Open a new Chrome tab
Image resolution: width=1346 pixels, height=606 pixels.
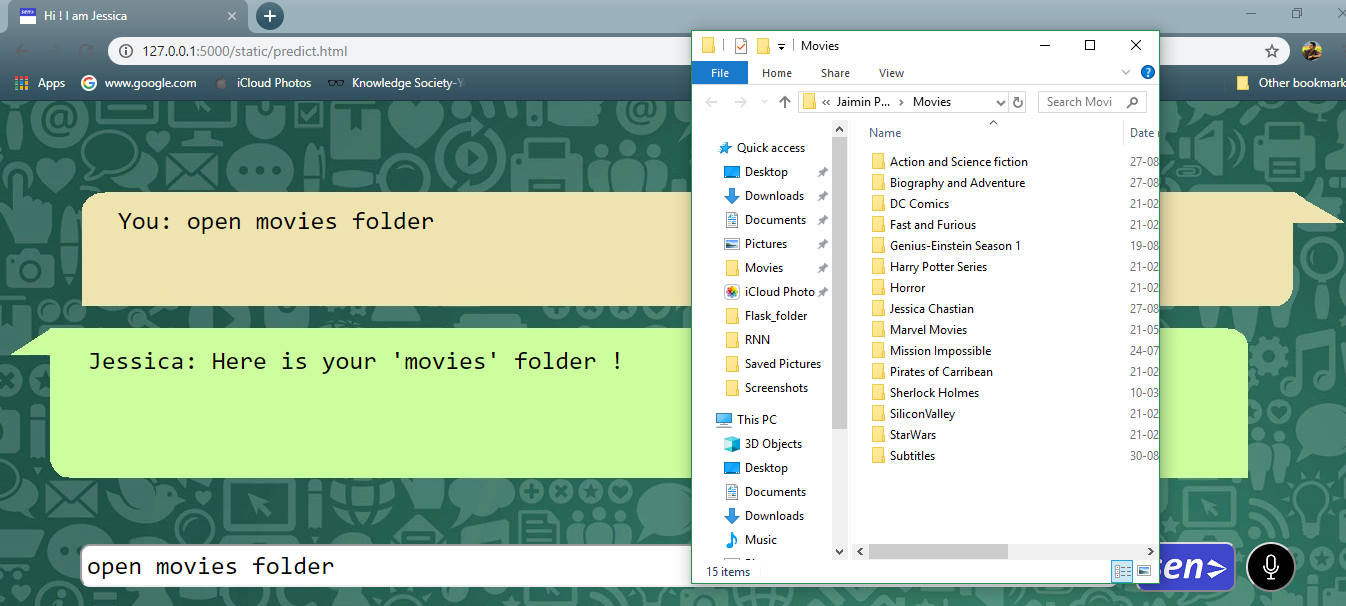(270, 16)
